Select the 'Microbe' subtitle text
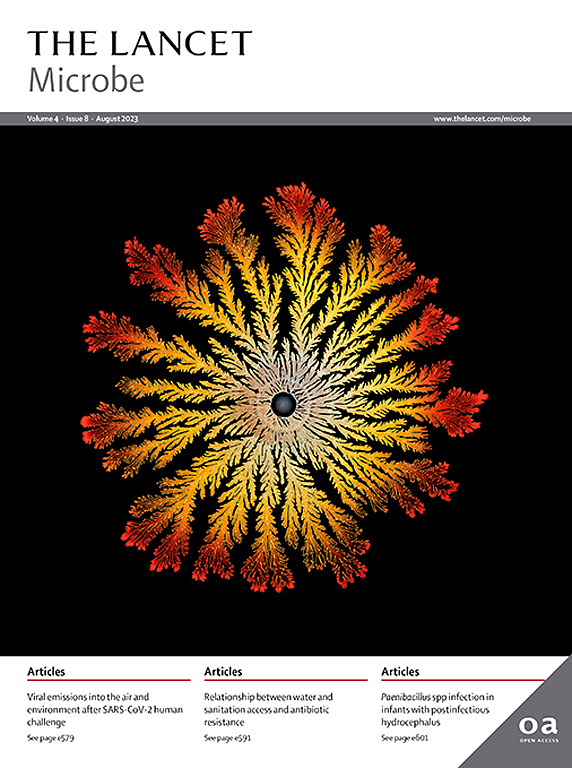Viewport: 572px width, 768px height. [86, 80]
